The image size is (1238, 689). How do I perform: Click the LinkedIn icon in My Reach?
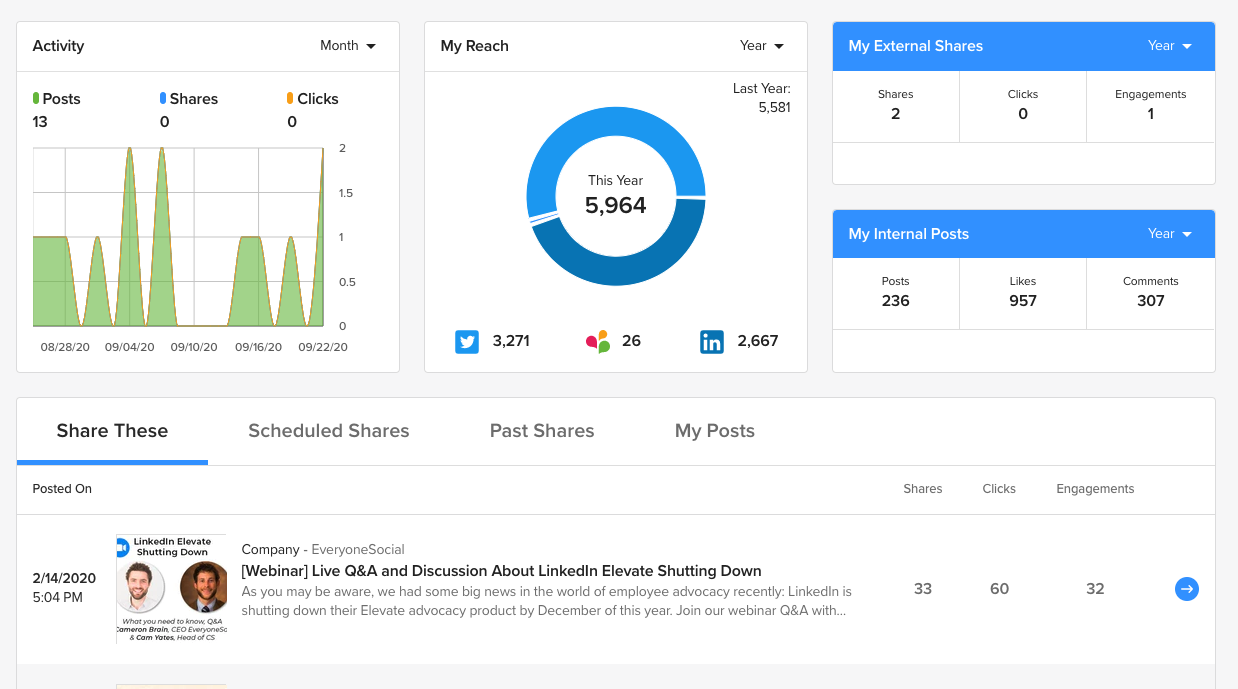711,342
